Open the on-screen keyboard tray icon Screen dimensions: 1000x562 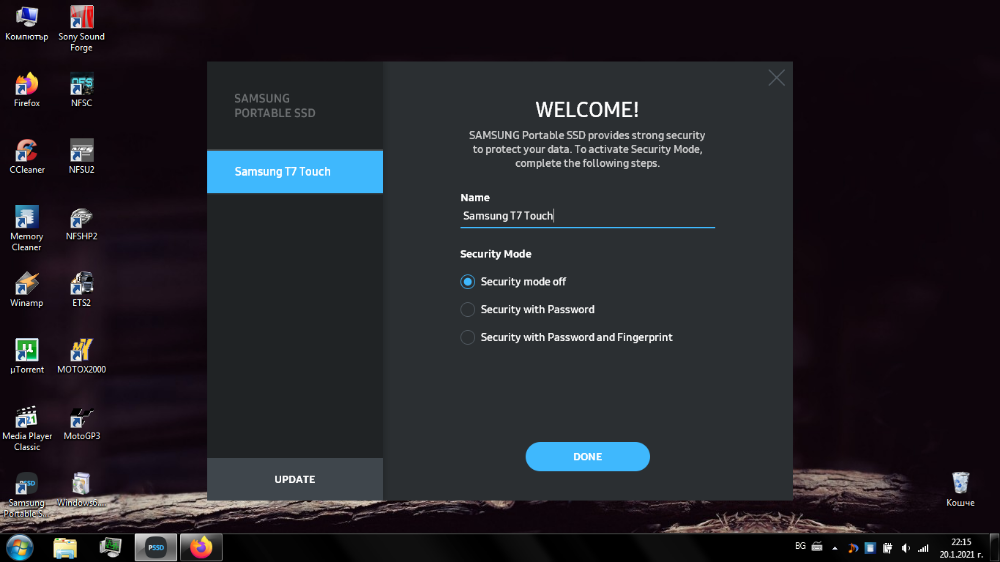pyautogui.click(x=817, y=547)
